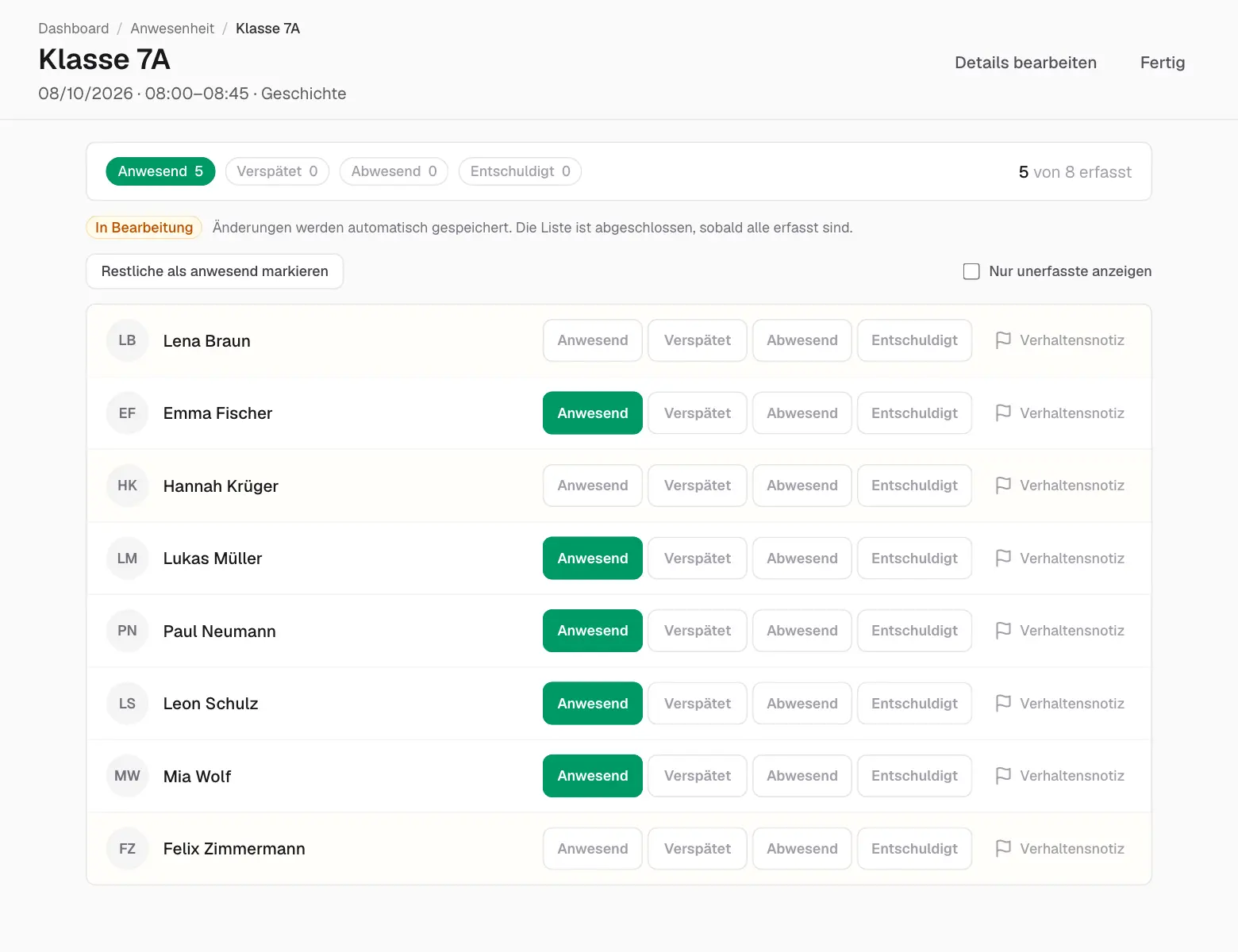
Task: Set Emma Fischer to Entschuldigt
Action: [914, 413]
